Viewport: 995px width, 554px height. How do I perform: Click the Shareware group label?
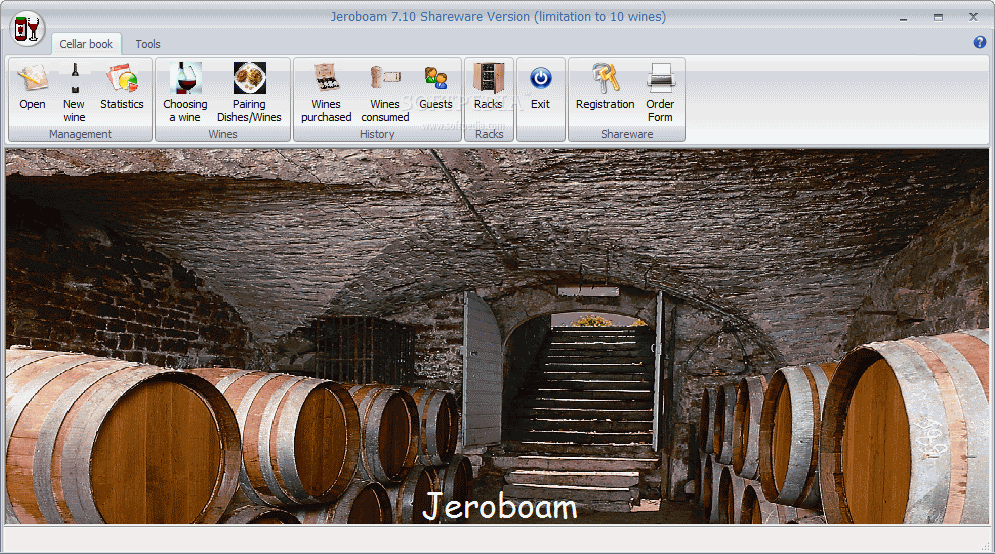(x=627, y=134)
